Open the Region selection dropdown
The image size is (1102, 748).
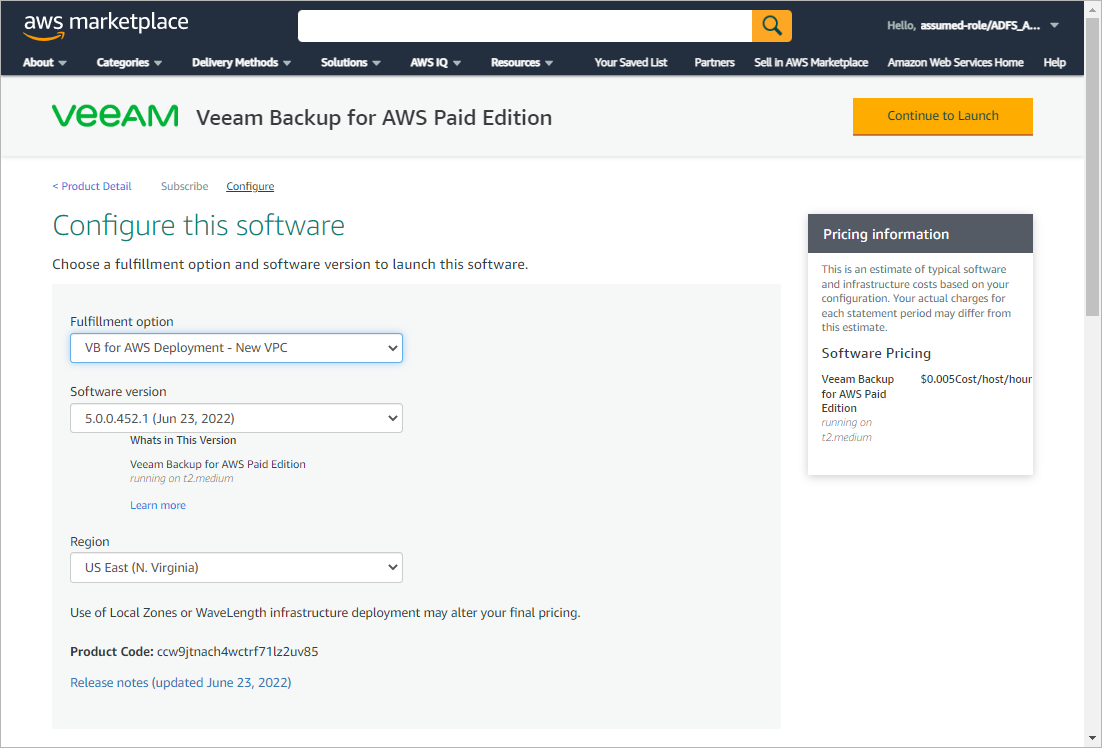pyautogui.click(x=236, y=568)
